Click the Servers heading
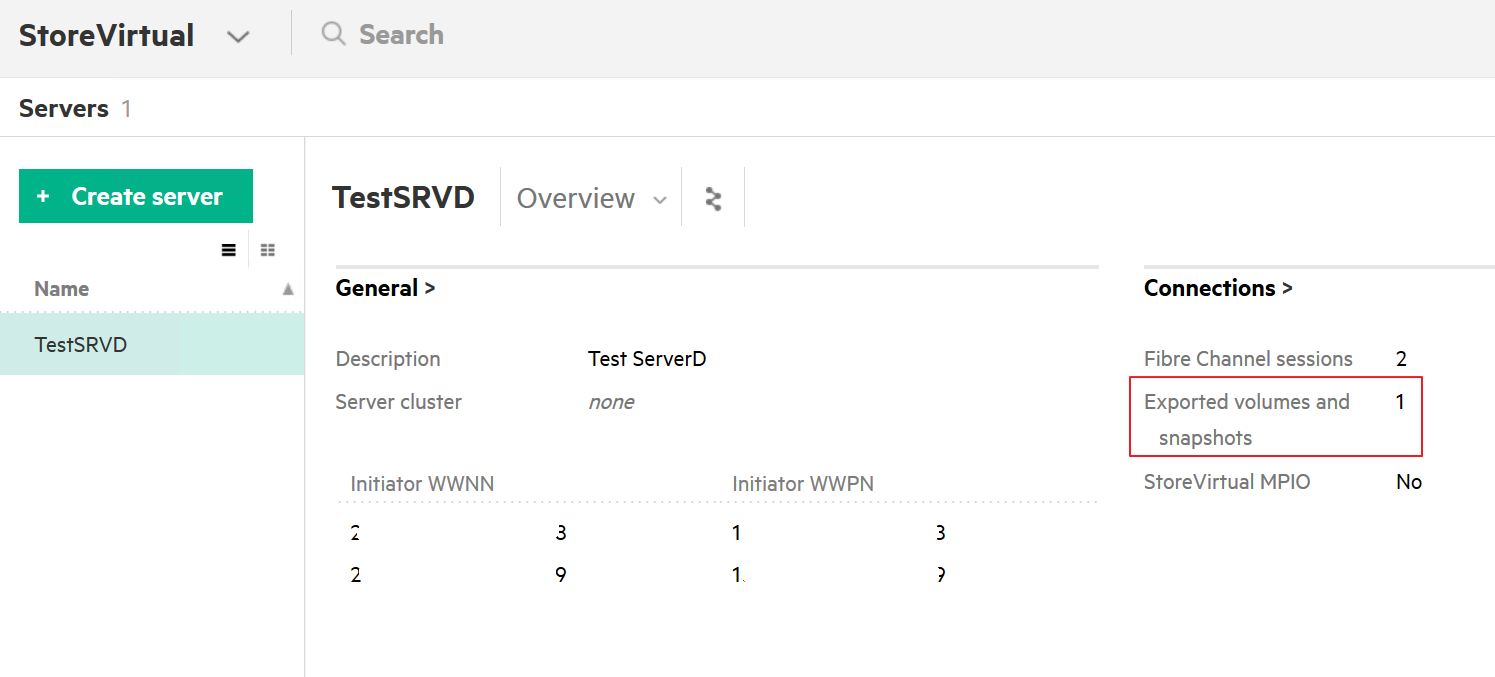The height and width of the screenshot is (677, 1495). coord(64,108)
